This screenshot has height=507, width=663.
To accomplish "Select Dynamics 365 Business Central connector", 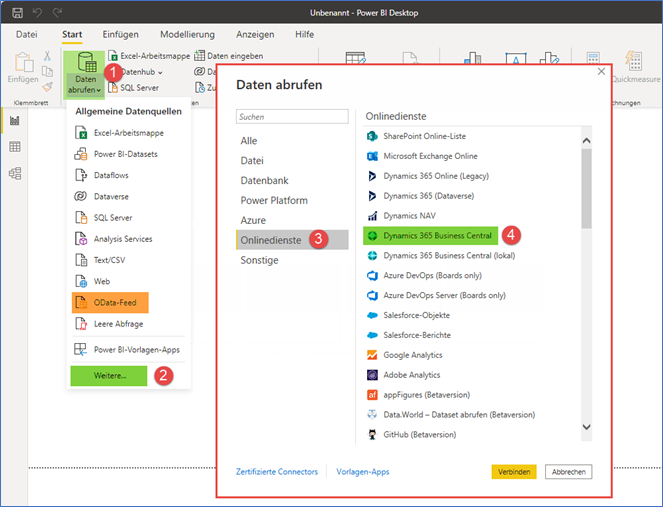I will point(430,236).
